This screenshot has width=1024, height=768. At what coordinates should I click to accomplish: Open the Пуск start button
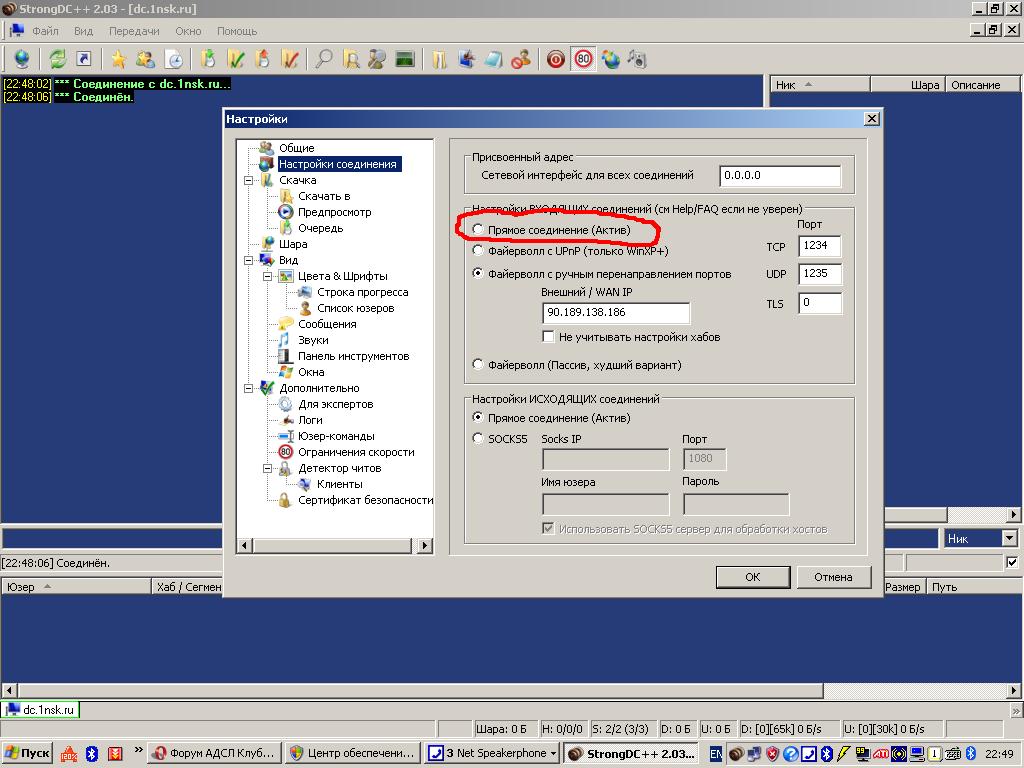[x=27, y=753]
